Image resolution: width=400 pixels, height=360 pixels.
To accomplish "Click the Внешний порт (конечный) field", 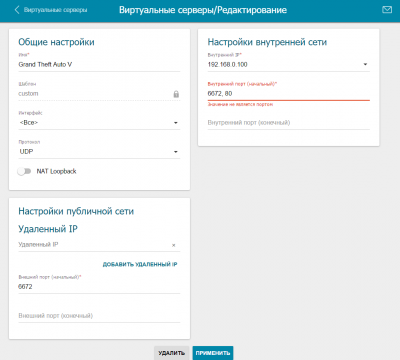I will click(x=99, y=316).
